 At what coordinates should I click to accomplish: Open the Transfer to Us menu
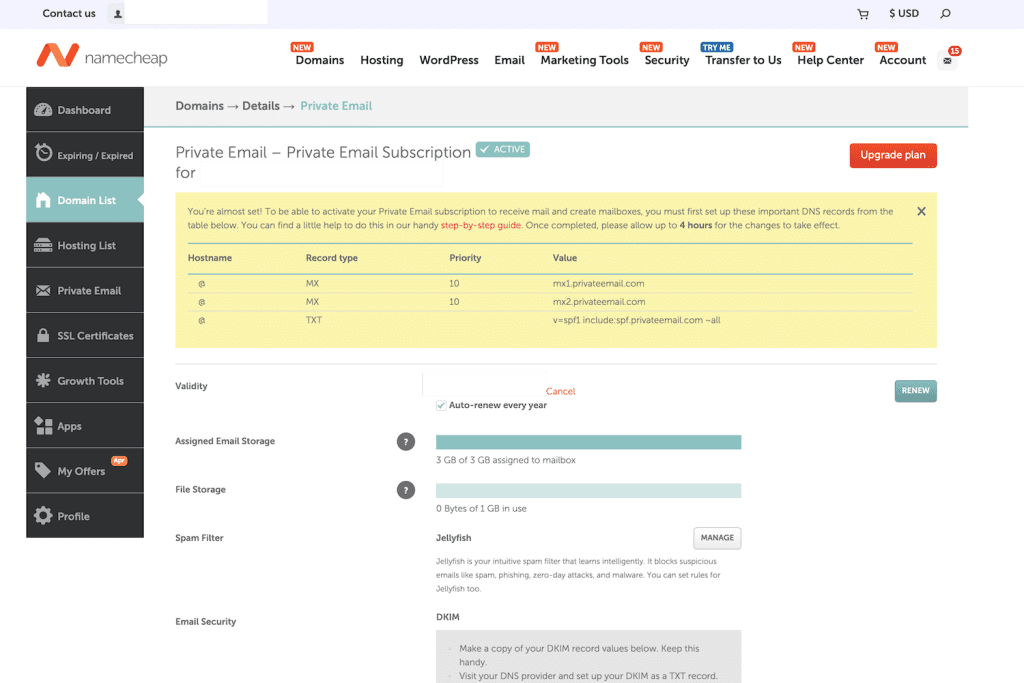tap(743, 59)
